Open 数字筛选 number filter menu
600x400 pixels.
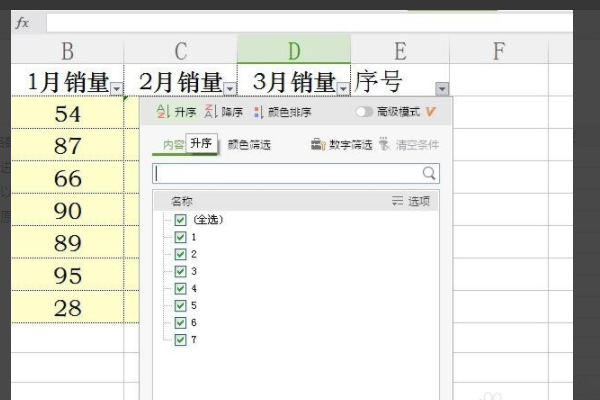point(341,145)
